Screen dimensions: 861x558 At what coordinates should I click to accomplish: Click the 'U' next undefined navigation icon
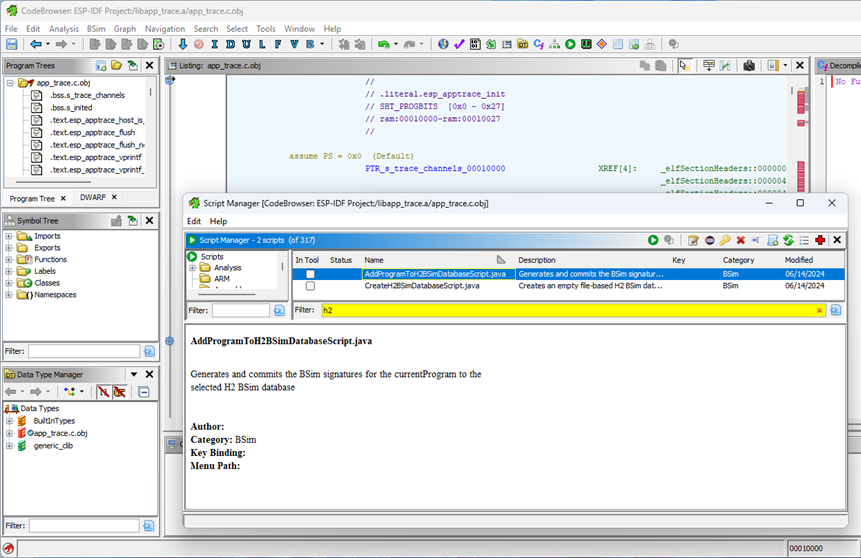(247, 44)
